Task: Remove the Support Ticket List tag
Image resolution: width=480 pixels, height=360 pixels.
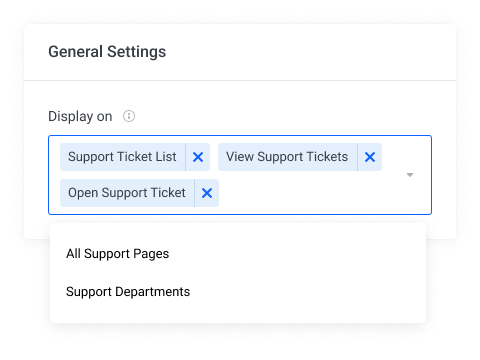Action: click(x=198, y=157)
